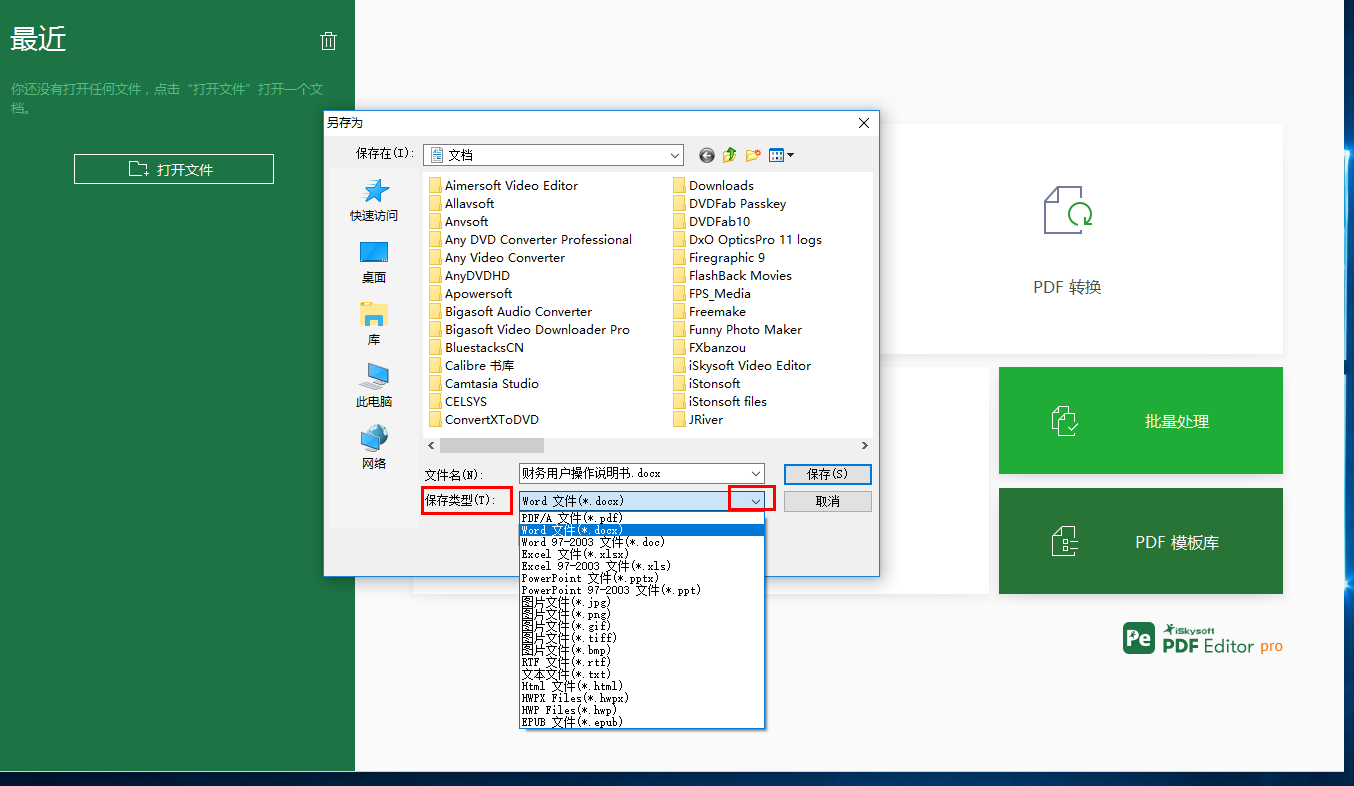Image resolution: width=1354 pixels, height=786 pixels.
Task: Click the 保存(S) save button
Action: point(827,473)
